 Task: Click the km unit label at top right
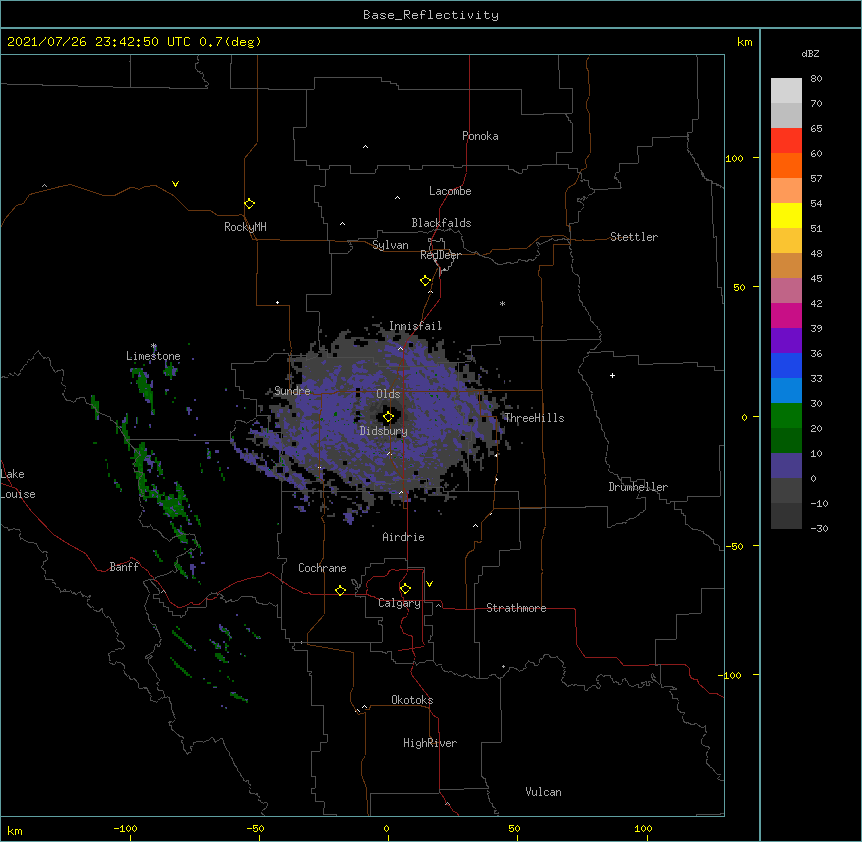tap(744, 42)
